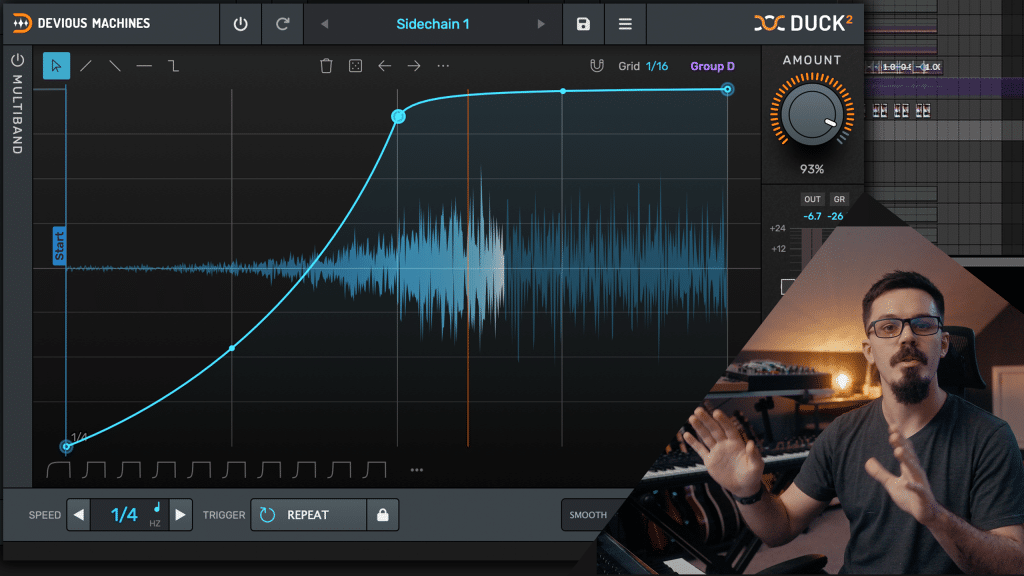Image resolution: width=1024 pixels, height=576 pixels.
Task: Click the save preset floppy icon
Action: pyautogui.click(x=583, y=24)
